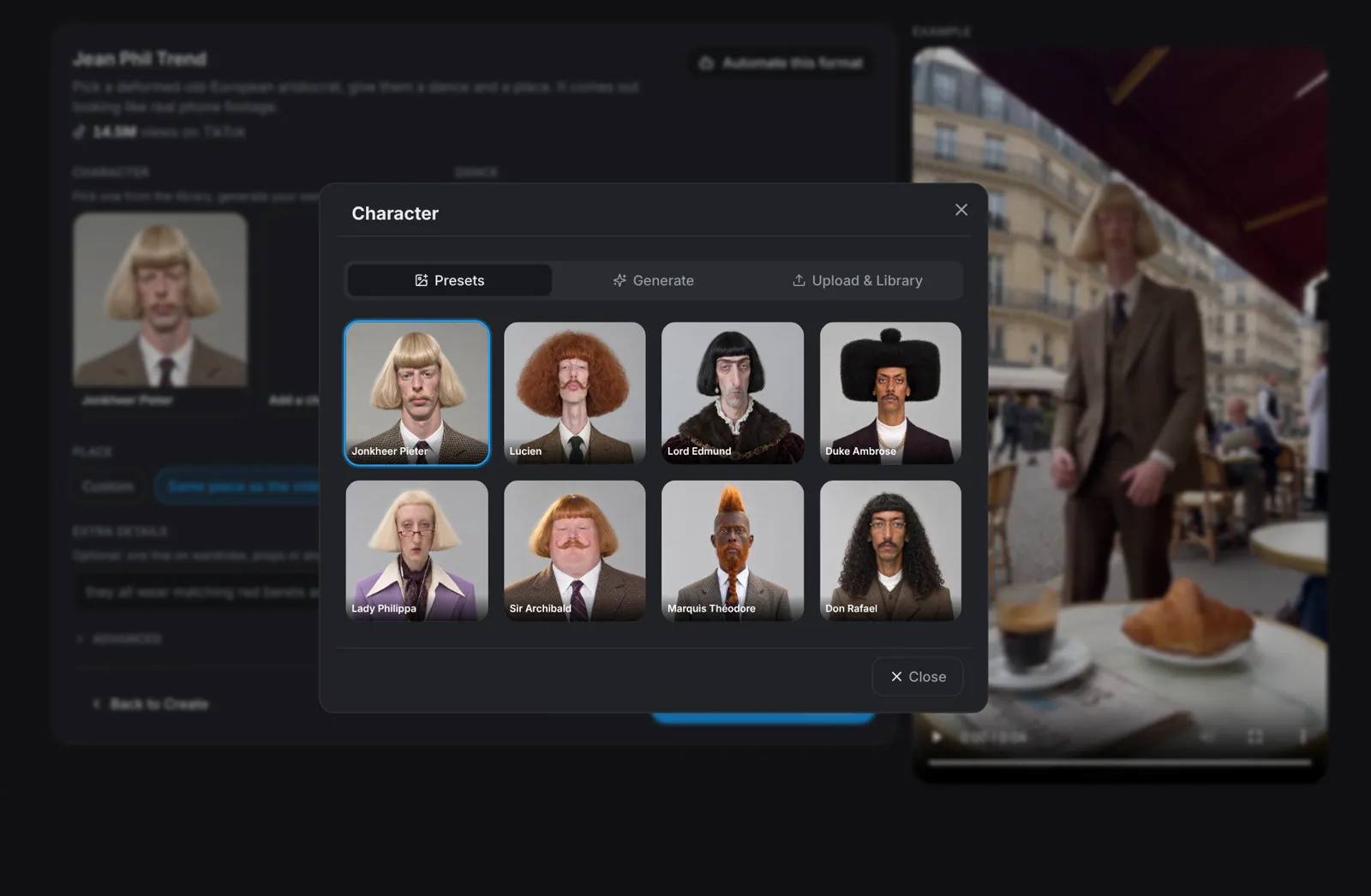Select the Duke Ambrose preset
1371x896 pixels.
tap(890, 393)
